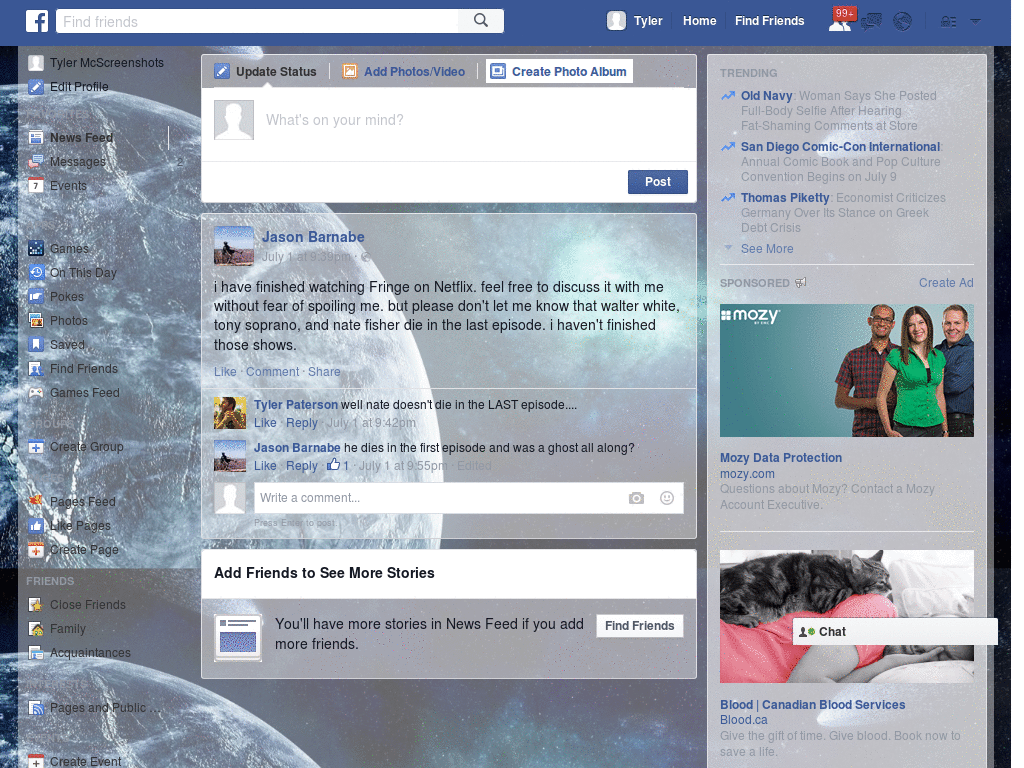Check notifications via the globe icon
1024x768 pixels.
click(x=901, y=20)
